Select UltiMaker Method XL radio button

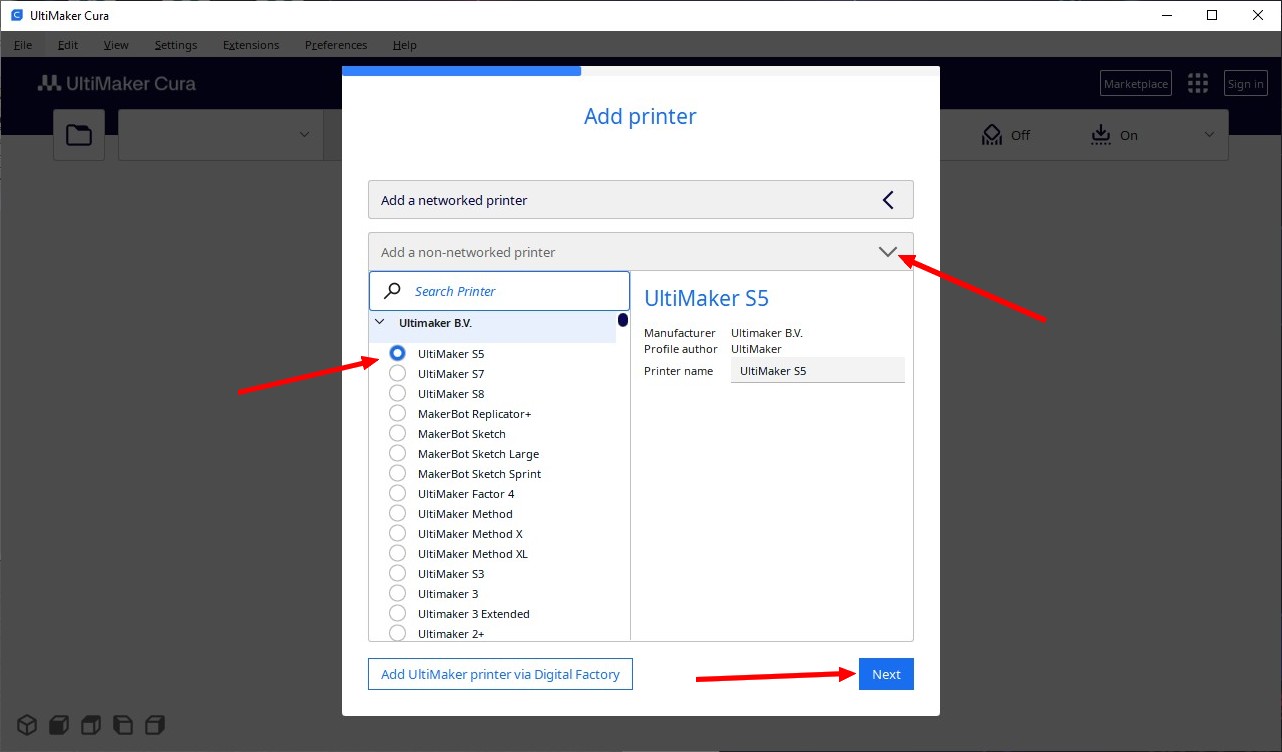pos(398,554)
